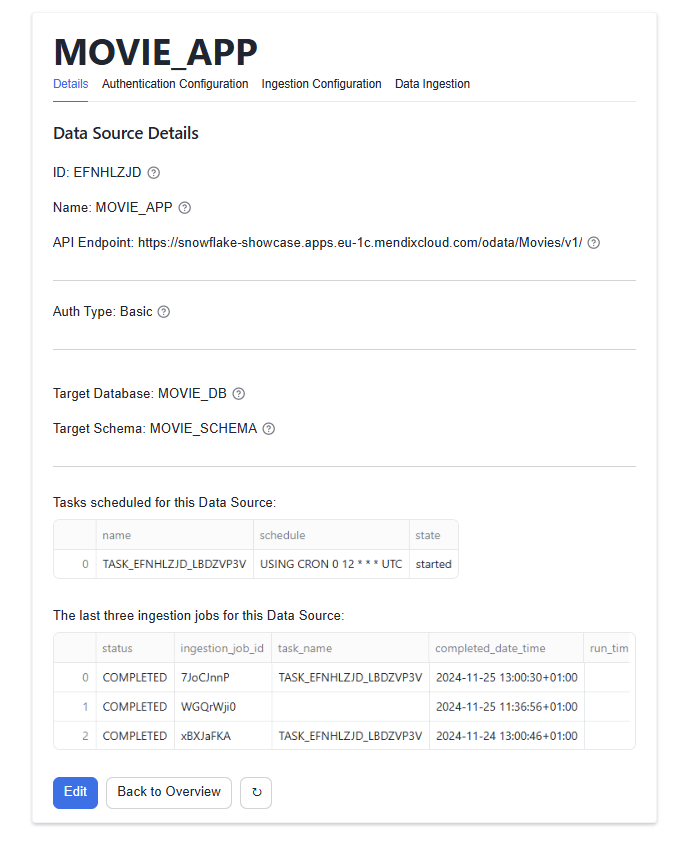The height and width of the screenshot is (855, 690).
Task: Click the Back to Overview button
Action: 169,792
